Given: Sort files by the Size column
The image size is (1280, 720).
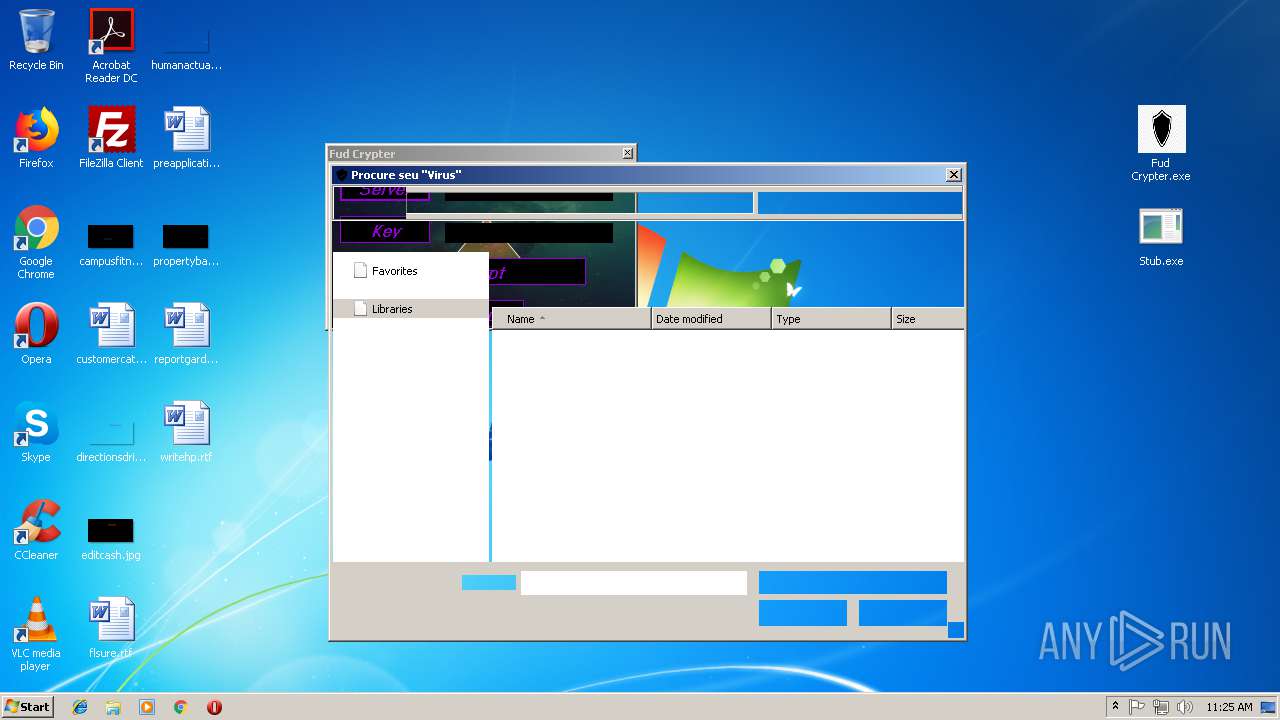Looking at the screenshot, I should [928, 319].
